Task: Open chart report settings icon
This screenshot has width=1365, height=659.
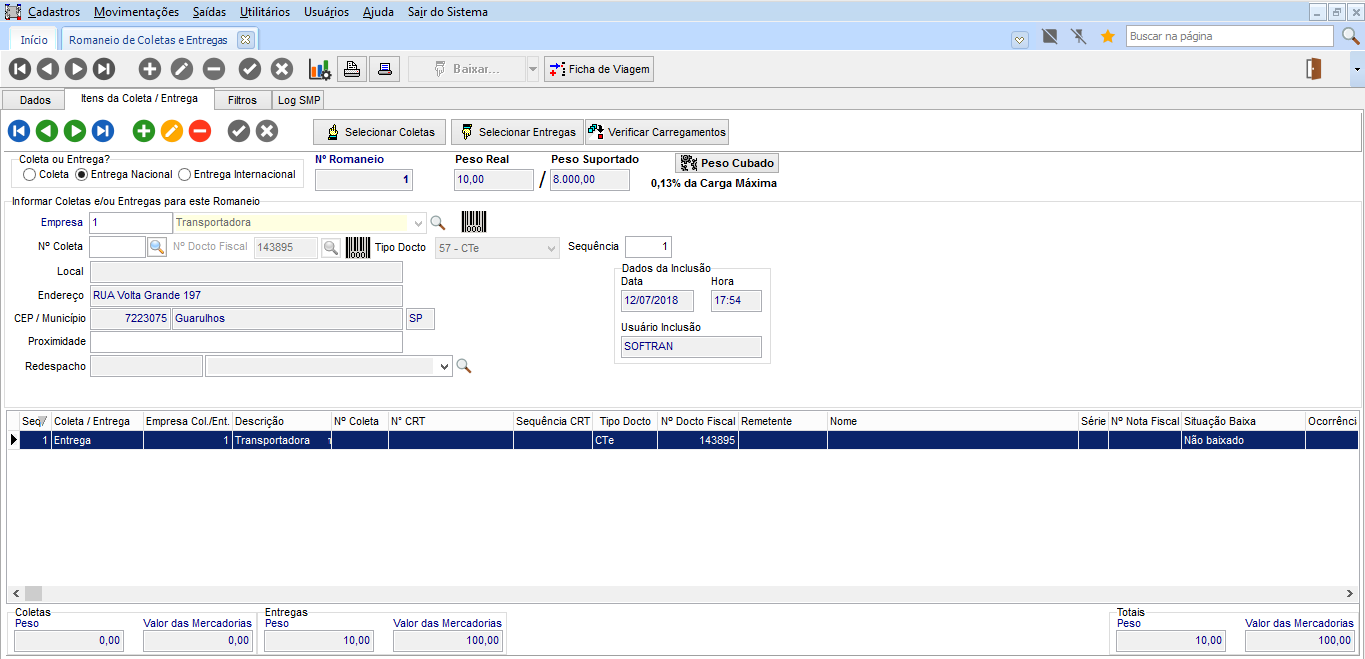Action: (x=320, y=69)
